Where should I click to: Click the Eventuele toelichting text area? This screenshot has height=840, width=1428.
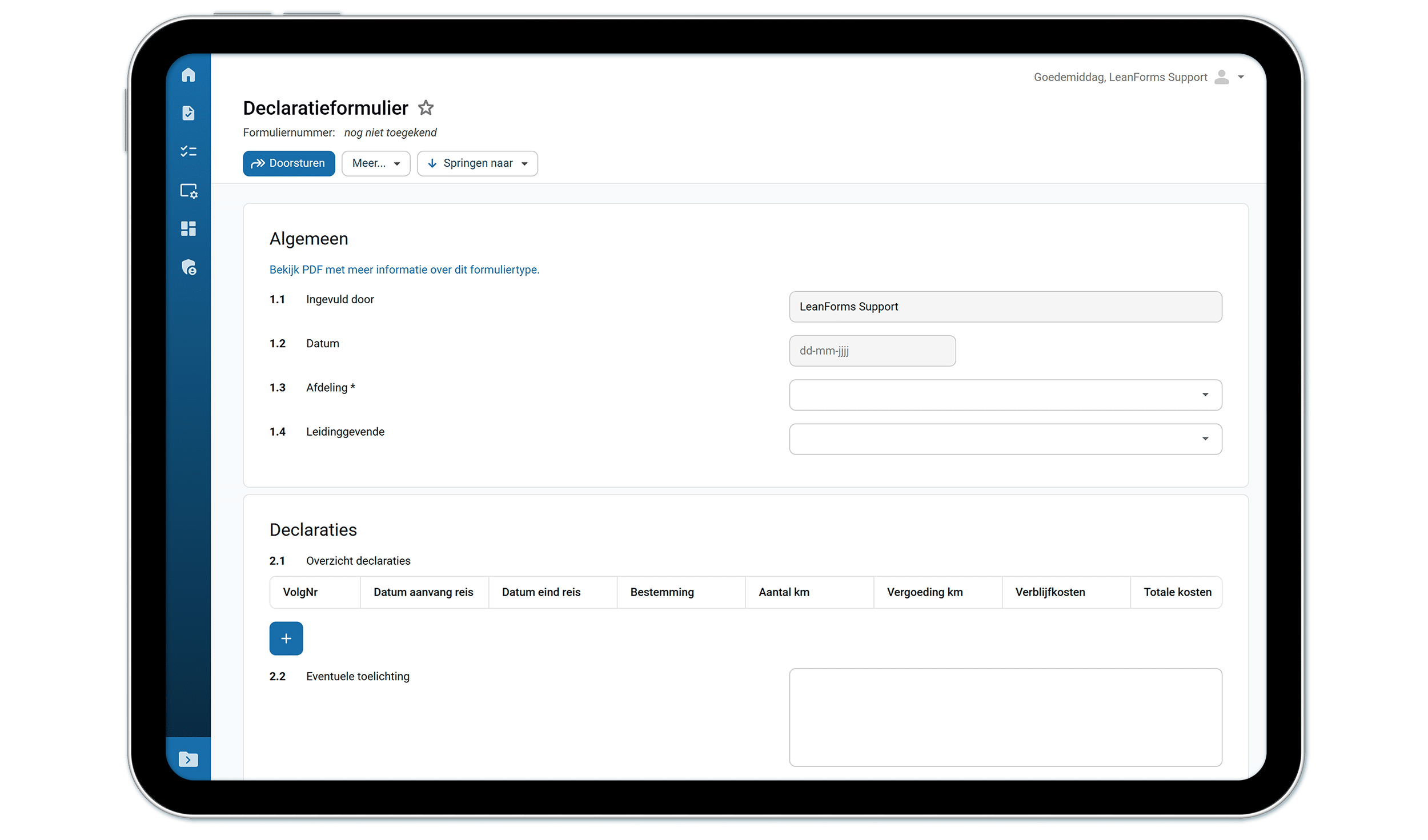pos(1005,717)
